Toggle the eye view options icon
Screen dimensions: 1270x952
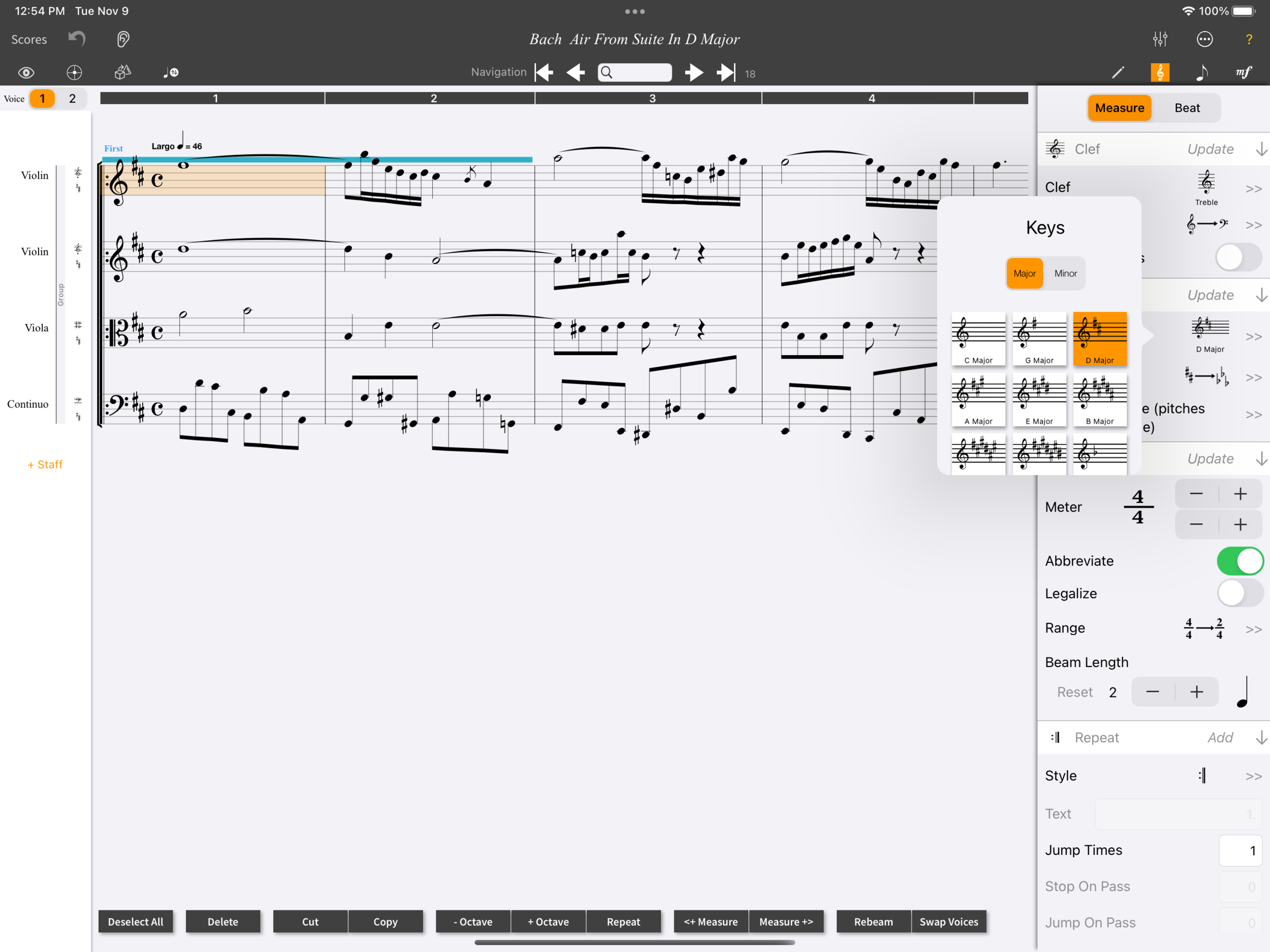26,73
